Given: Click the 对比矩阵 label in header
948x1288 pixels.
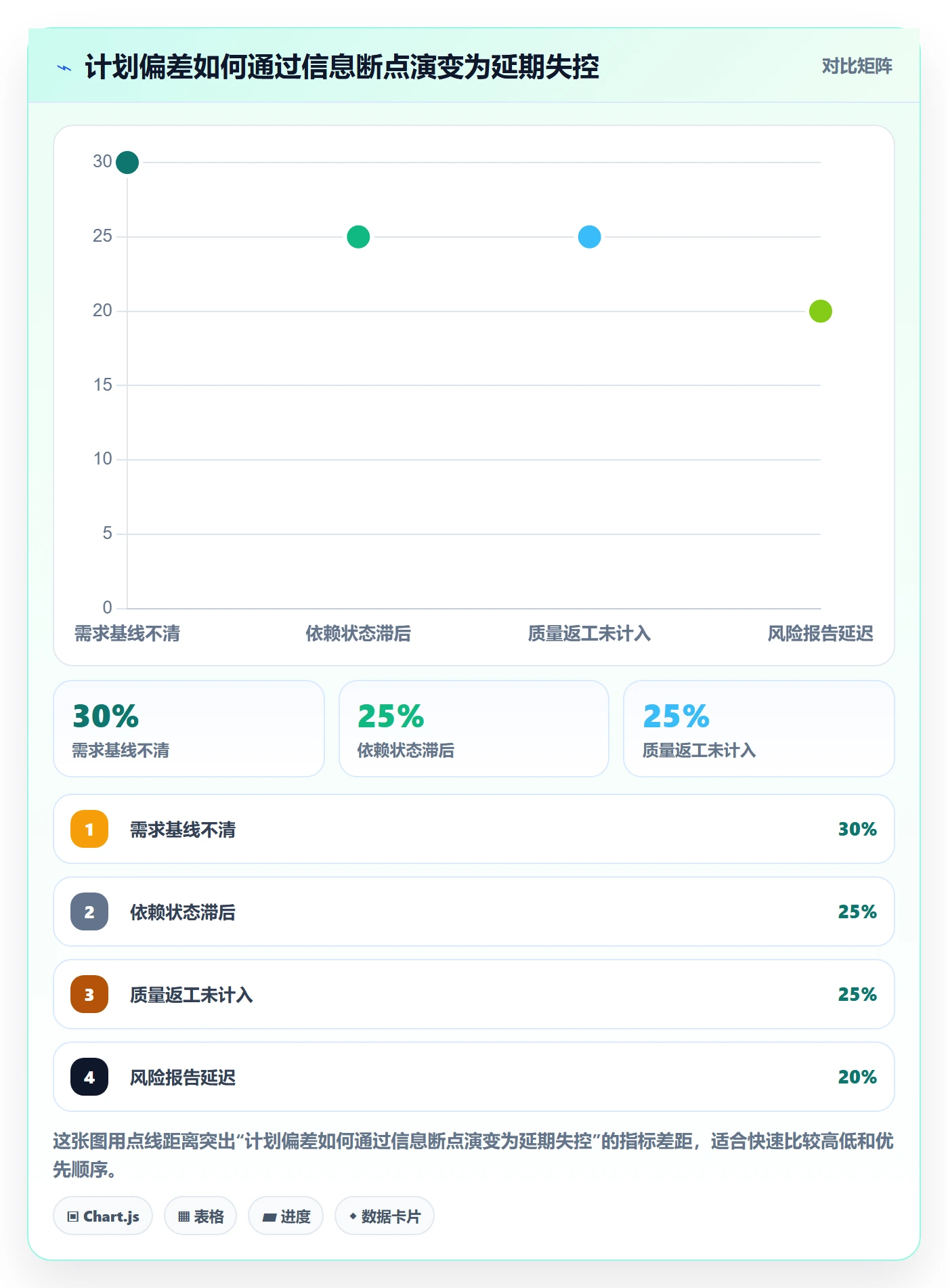Looking at the screenshot, I should [857, 66].
